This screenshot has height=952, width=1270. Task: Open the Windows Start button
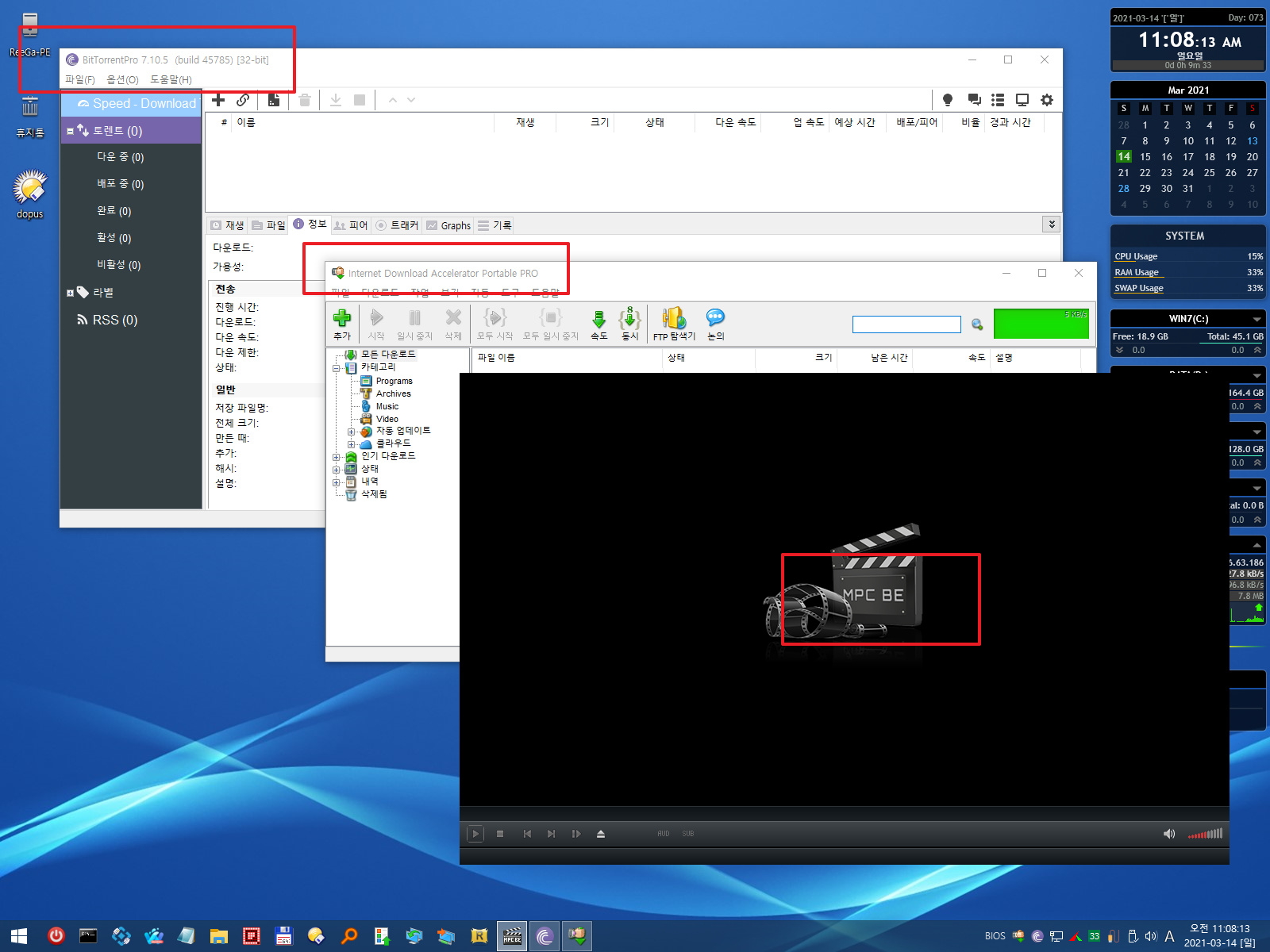19,936
